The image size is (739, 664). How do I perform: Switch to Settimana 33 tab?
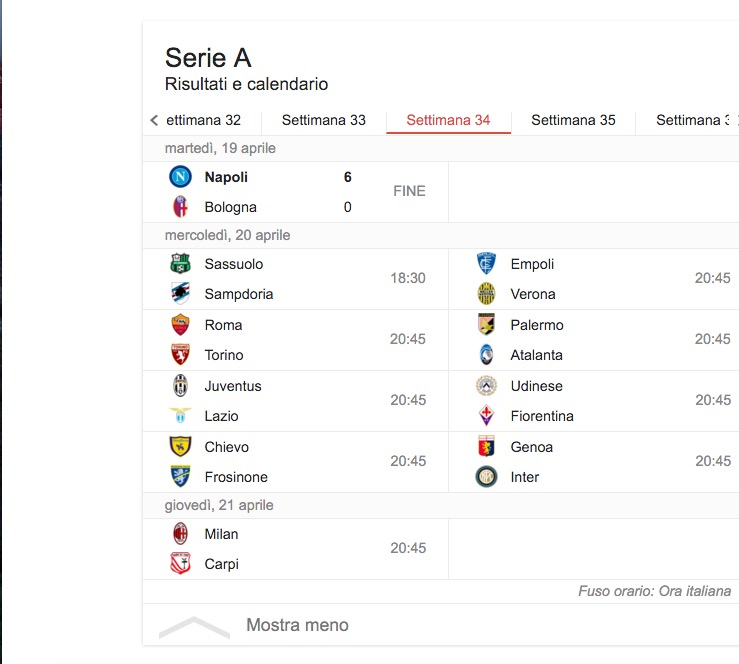tap(323, 120)
